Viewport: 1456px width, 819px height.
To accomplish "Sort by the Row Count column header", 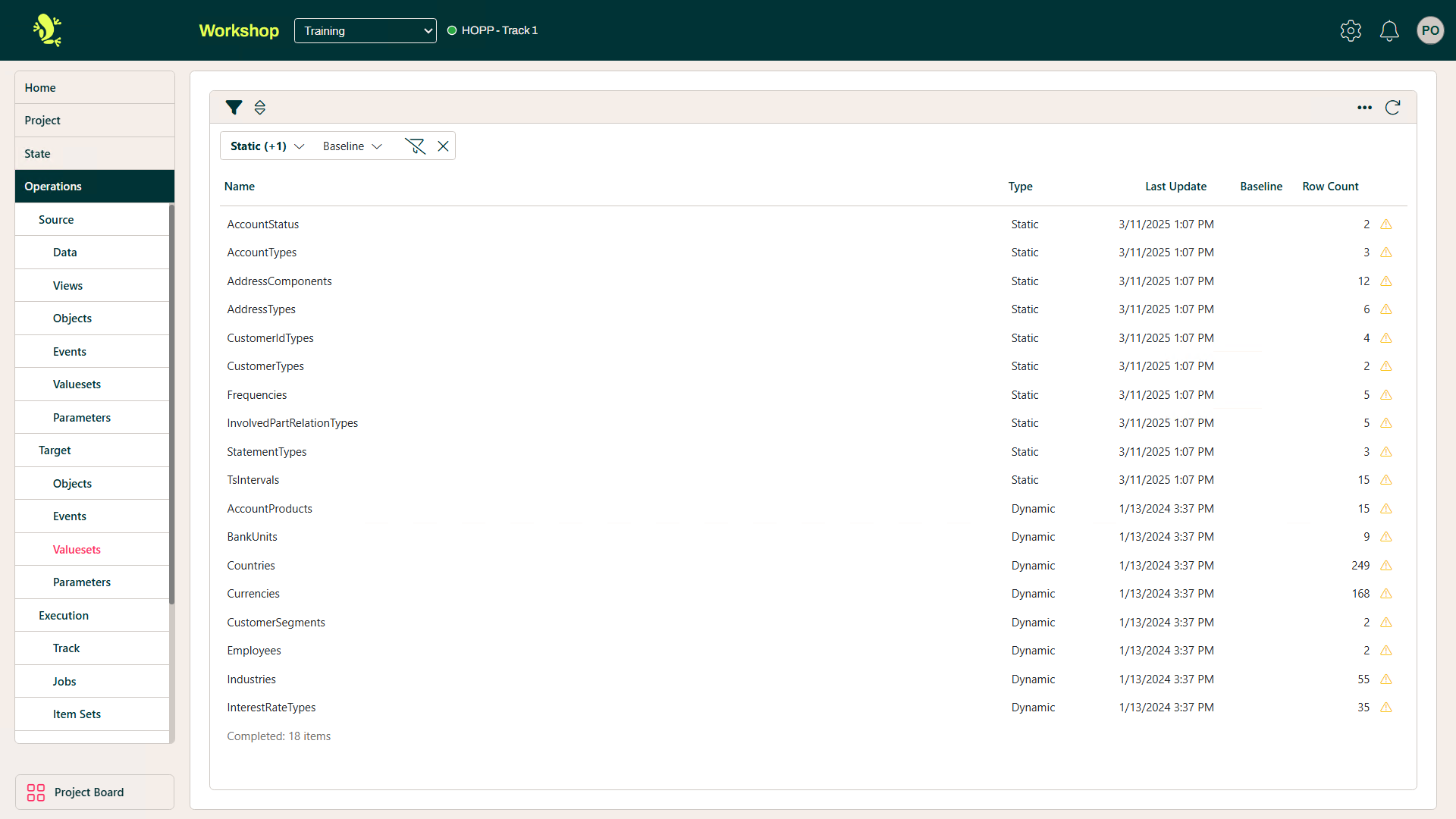I will (1329, 187).
